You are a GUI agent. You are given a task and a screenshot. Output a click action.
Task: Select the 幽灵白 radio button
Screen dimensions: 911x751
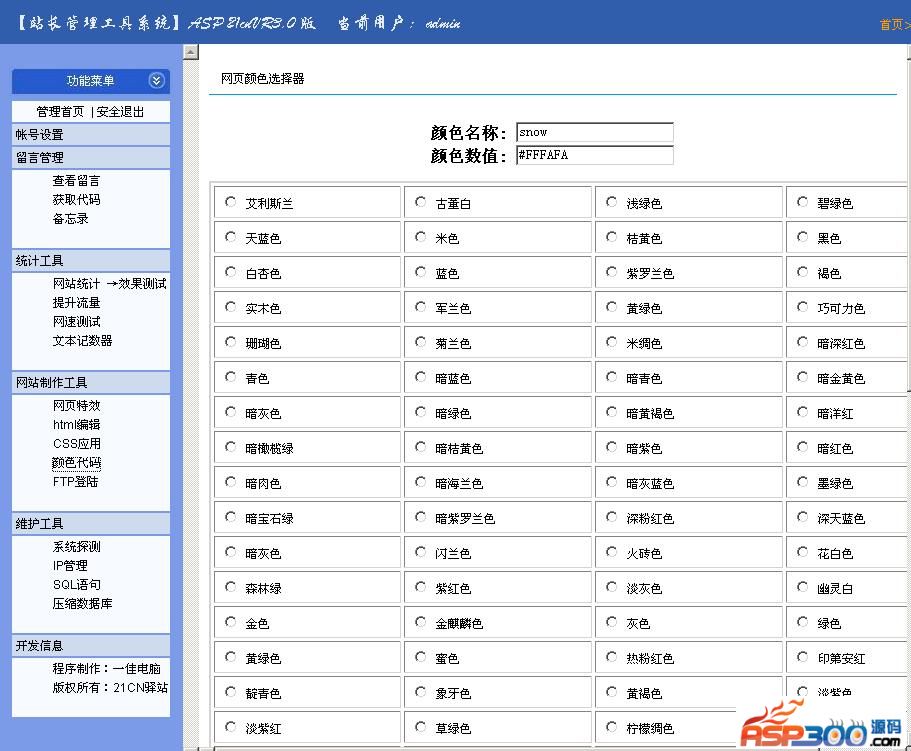(802, 587)
